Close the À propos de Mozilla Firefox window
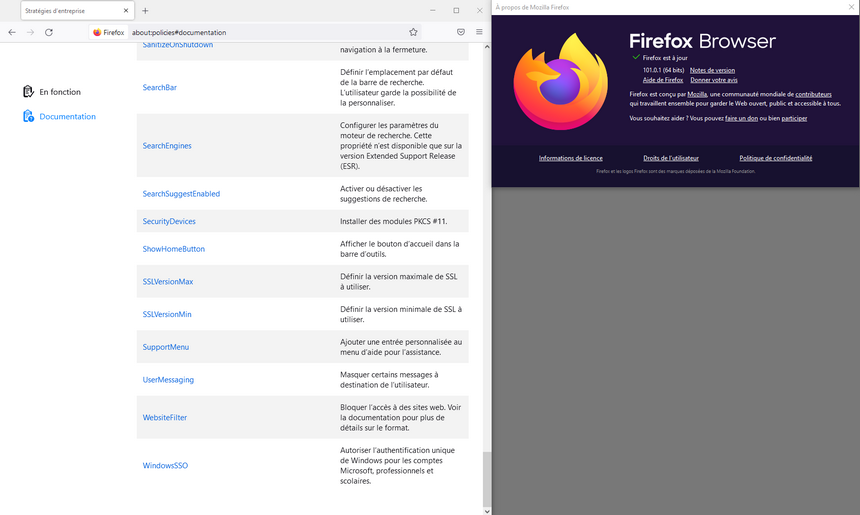The image size is (860, 515). [852, 7]
